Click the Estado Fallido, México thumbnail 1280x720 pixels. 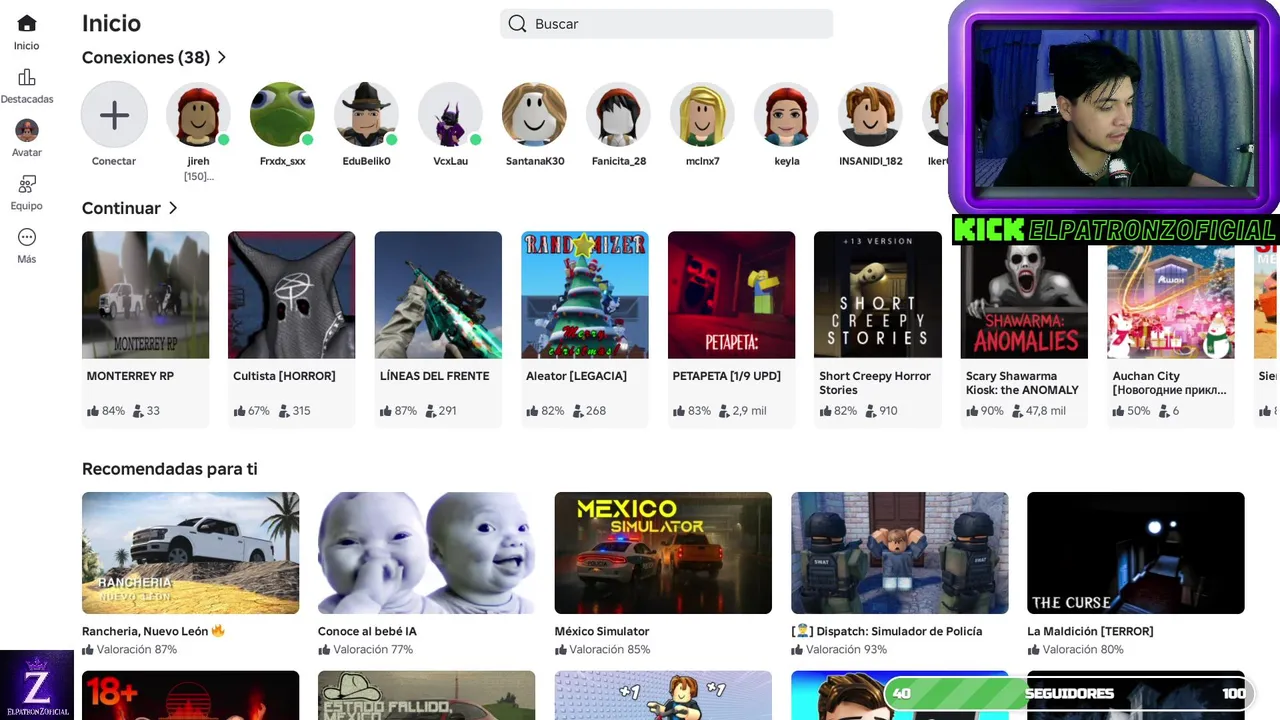click(x=426, y=695)
